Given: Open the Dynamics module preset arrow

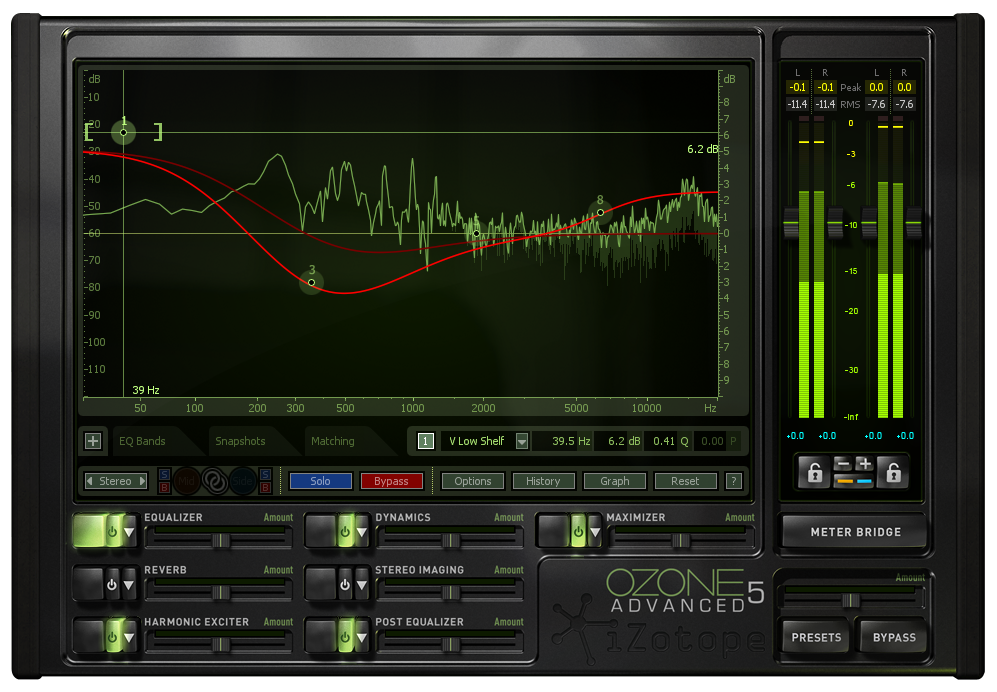Looking at the screenshot, I should point(362,532).
